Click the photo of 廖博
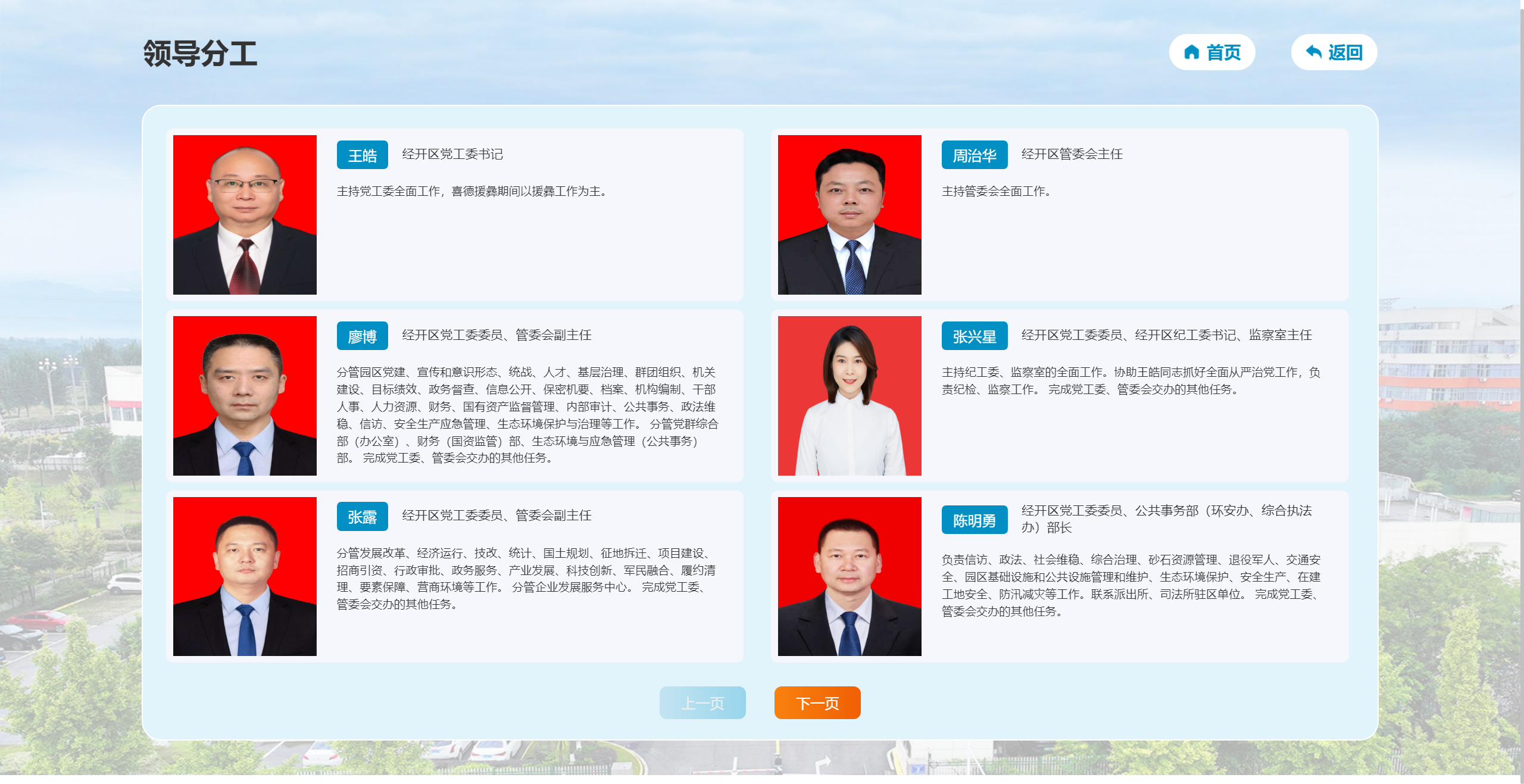1524x784 pixels. tap(245, 396)
